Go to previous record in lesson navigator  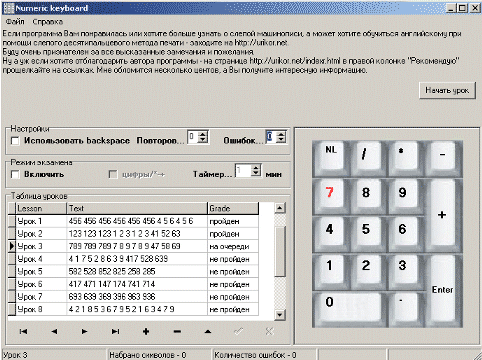point(54,331)
